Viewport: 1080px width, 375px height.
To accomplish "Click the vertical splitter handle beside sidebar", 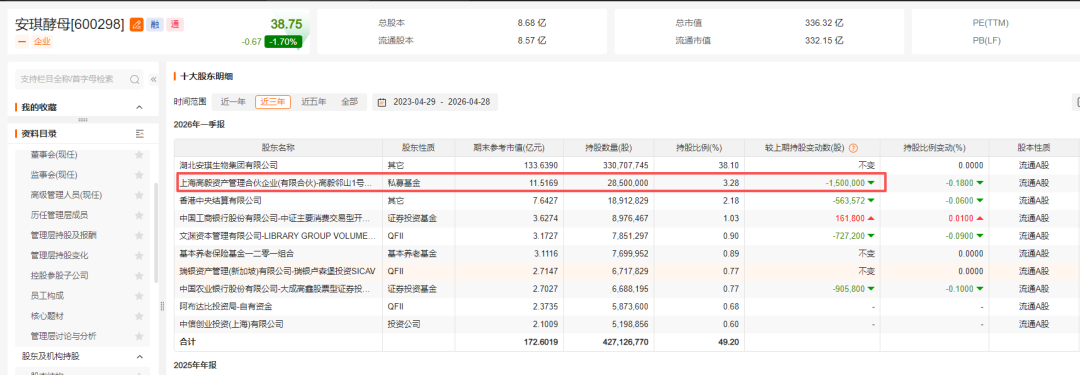I will (163, 306).
